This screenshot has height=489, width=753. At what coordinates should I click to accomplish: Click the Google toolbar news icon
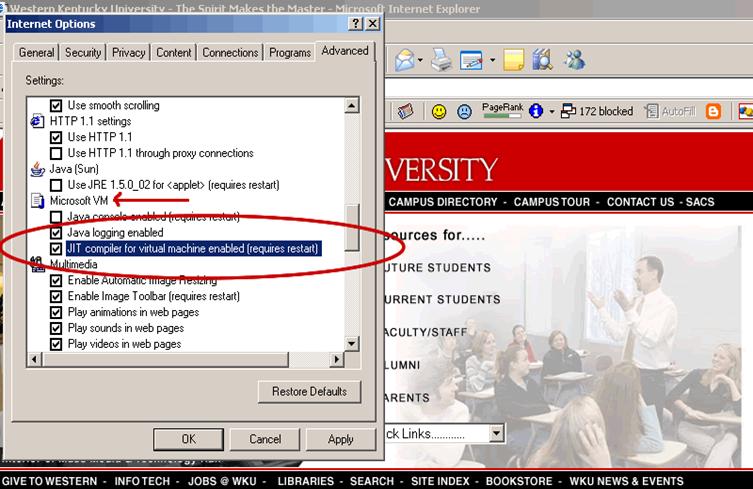pos(405,111)
